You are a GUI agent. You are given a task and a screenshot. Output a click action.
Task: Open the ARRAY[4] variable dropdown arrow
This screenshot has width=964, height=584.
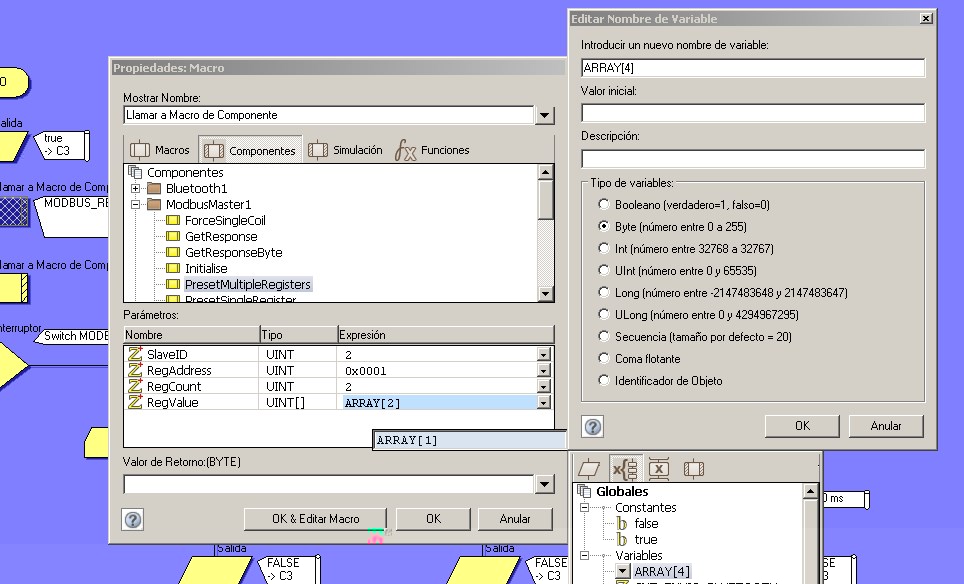(x=623, y=572)
